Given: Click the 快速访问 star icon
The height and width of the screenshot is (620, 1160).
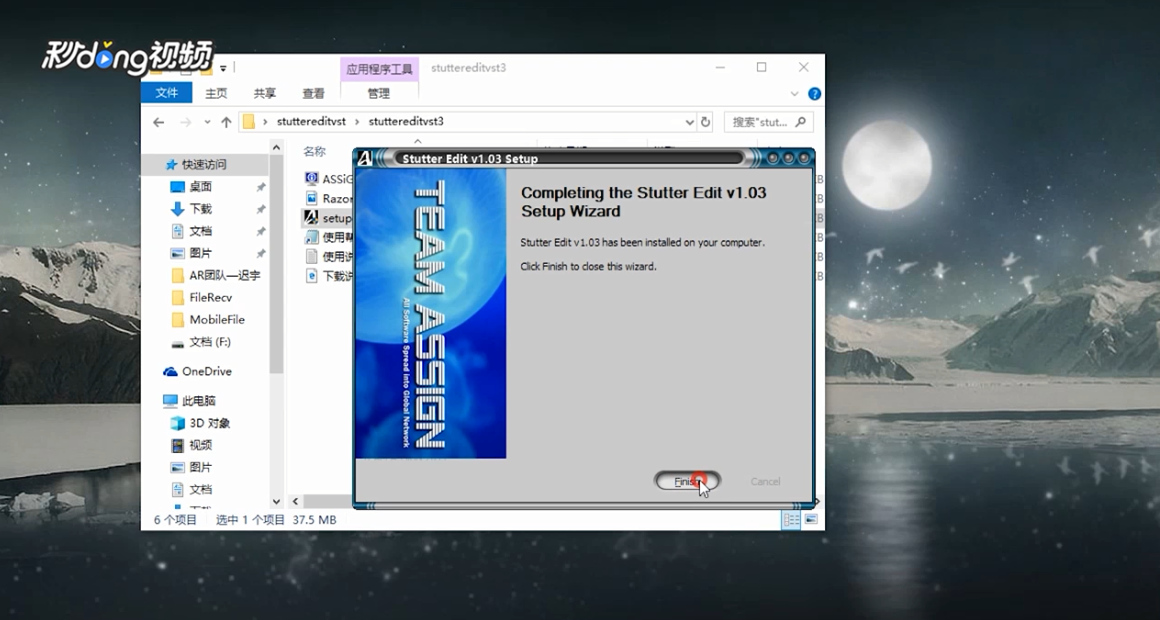Looking at the screenshot, I should point(171,164).
